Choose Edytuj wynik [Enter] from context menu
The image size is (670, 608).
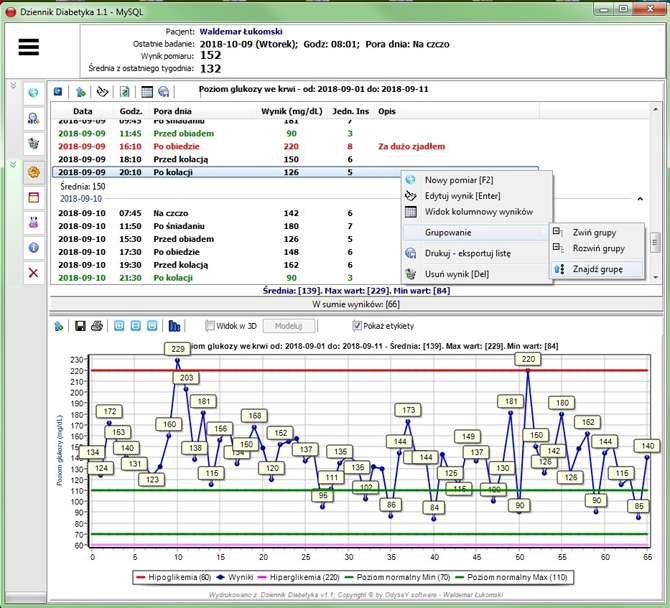[x=477, y=196]
